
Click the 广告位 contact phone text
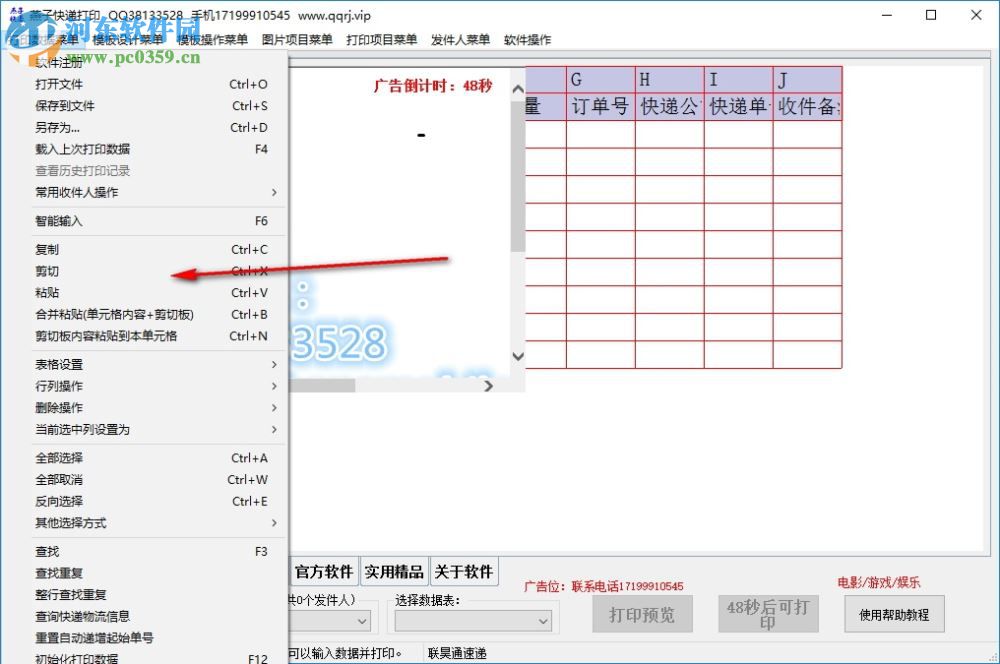tap(603, 586)
